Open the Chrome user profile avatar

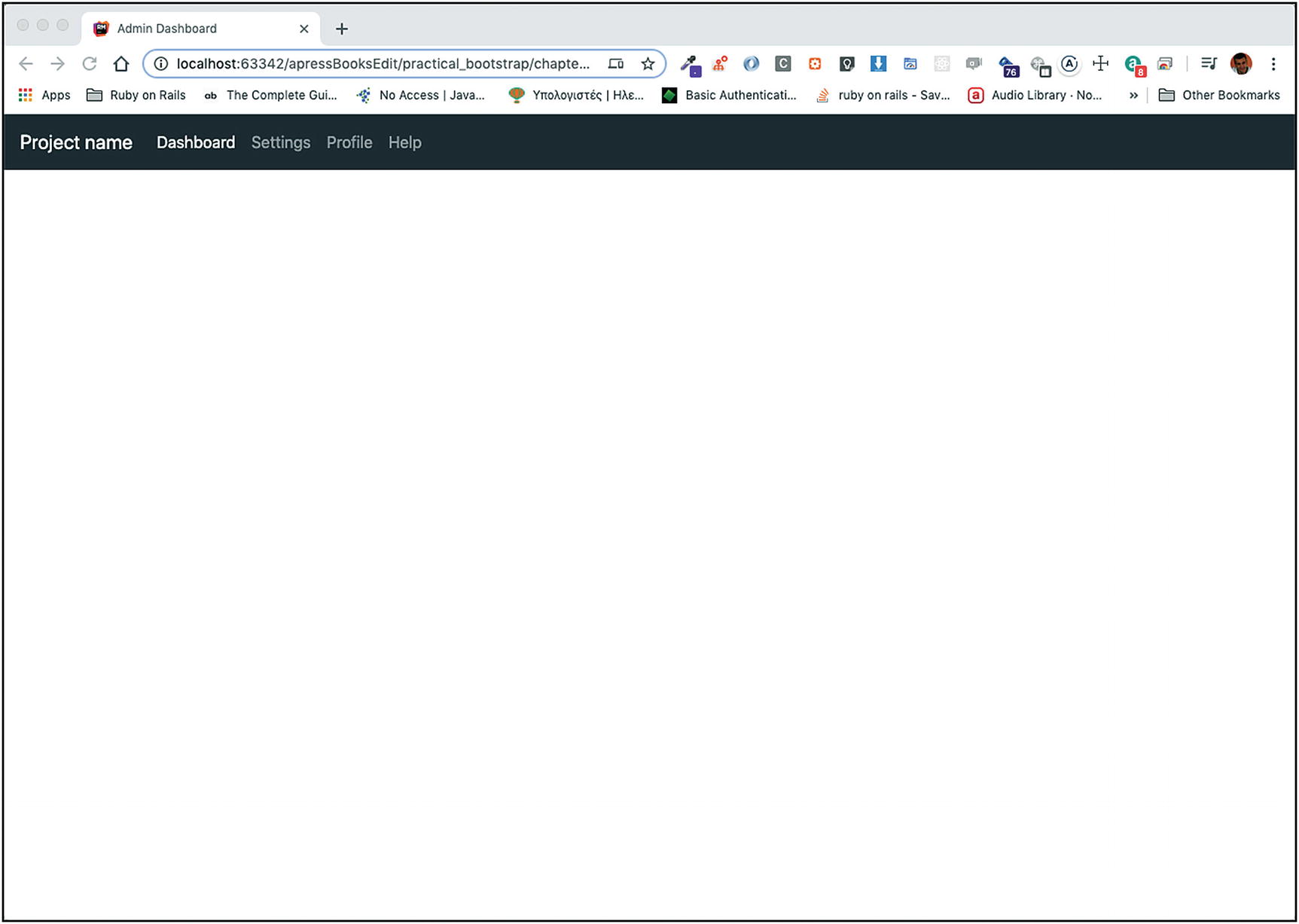point(1241,64)
